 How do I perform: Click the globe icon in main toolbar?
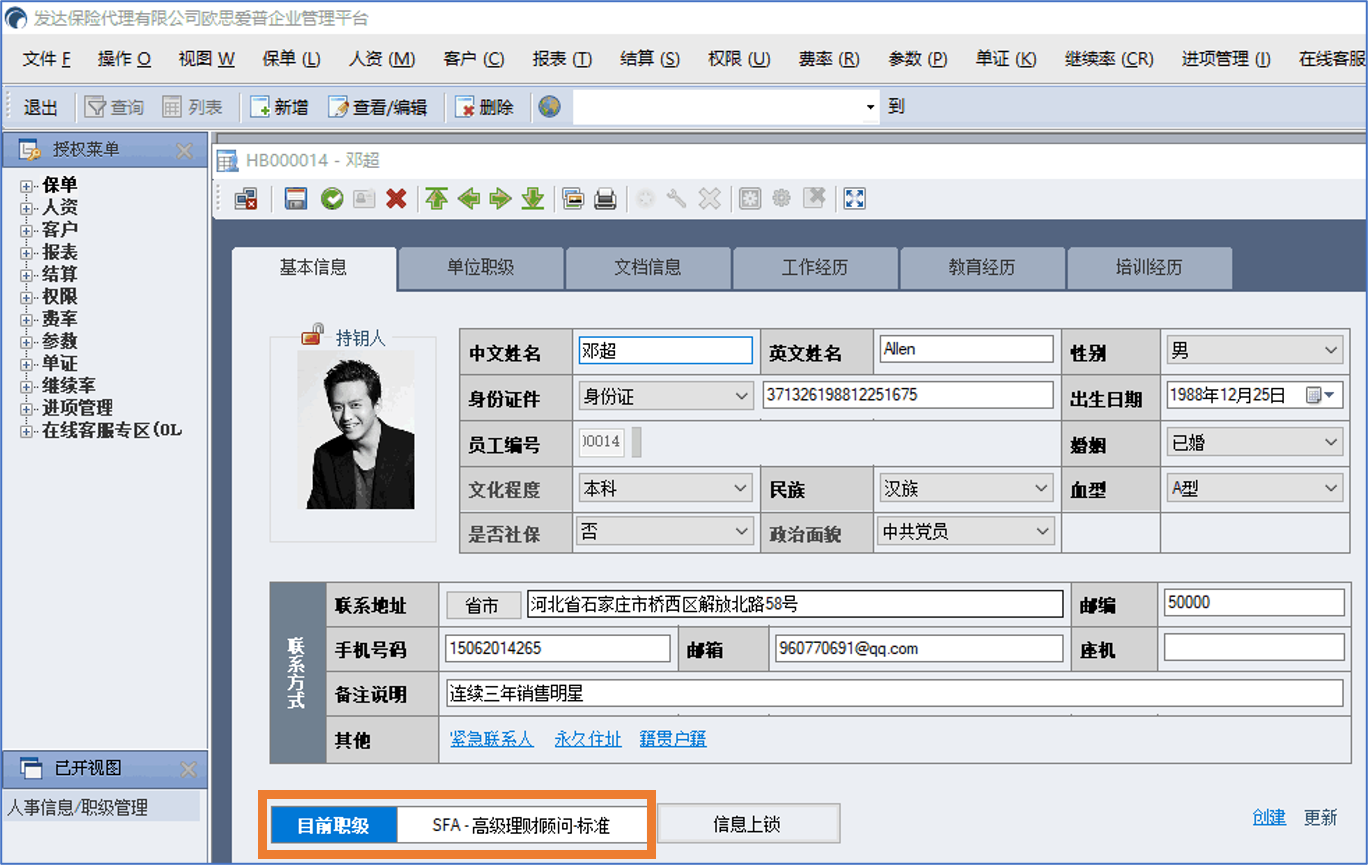coord(548,107)
